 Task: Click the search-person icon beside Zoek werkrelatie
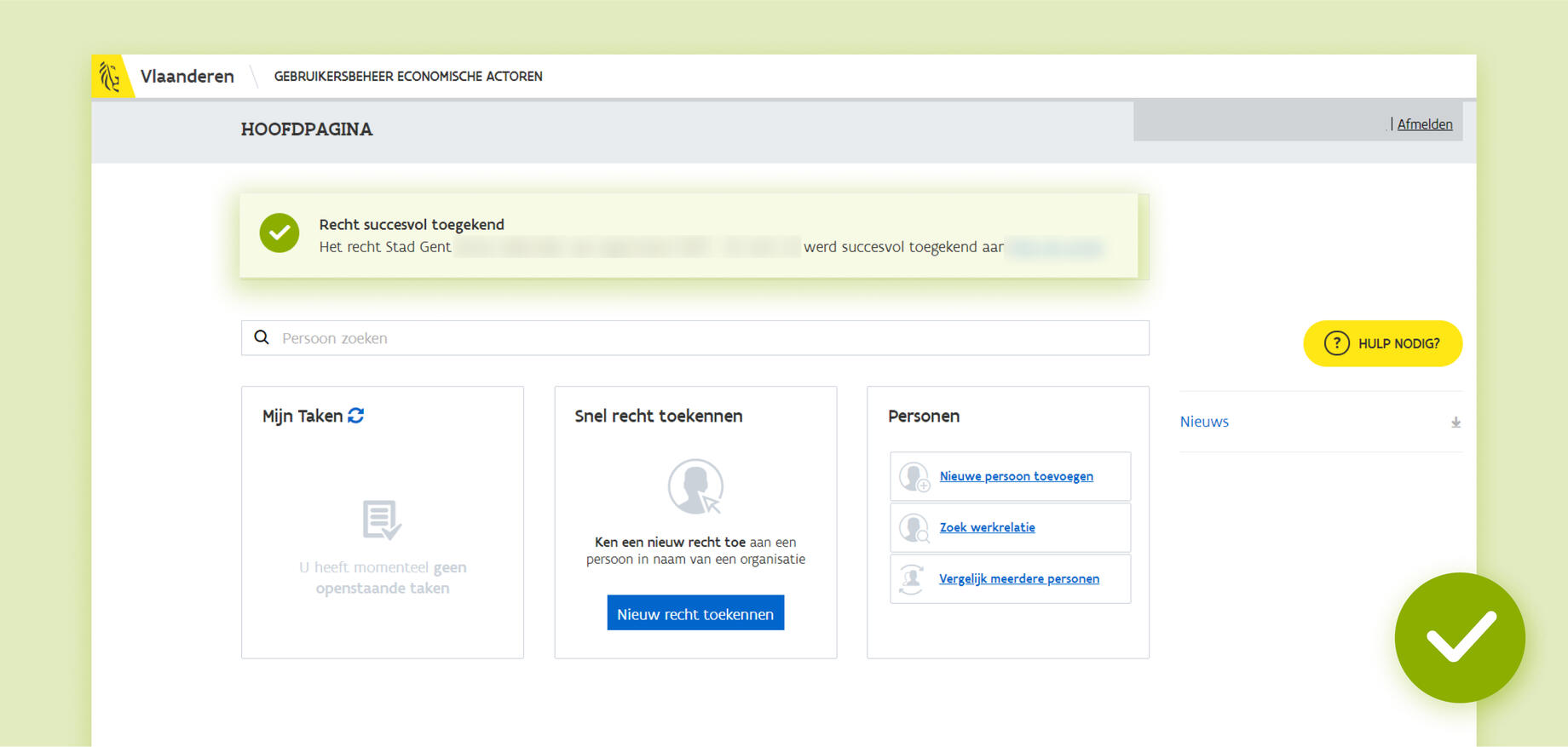[x=914, y=528]
